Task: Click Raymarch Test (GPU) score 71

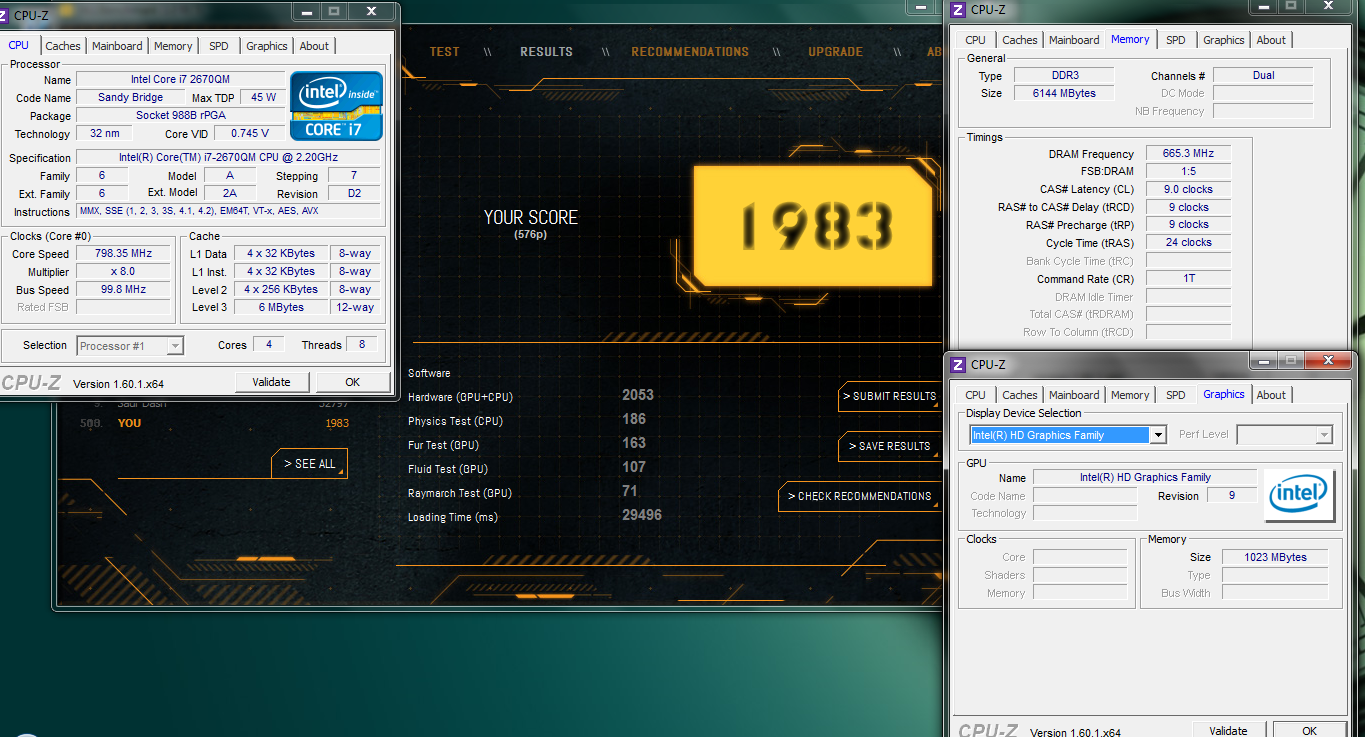Action: [630, 491]
